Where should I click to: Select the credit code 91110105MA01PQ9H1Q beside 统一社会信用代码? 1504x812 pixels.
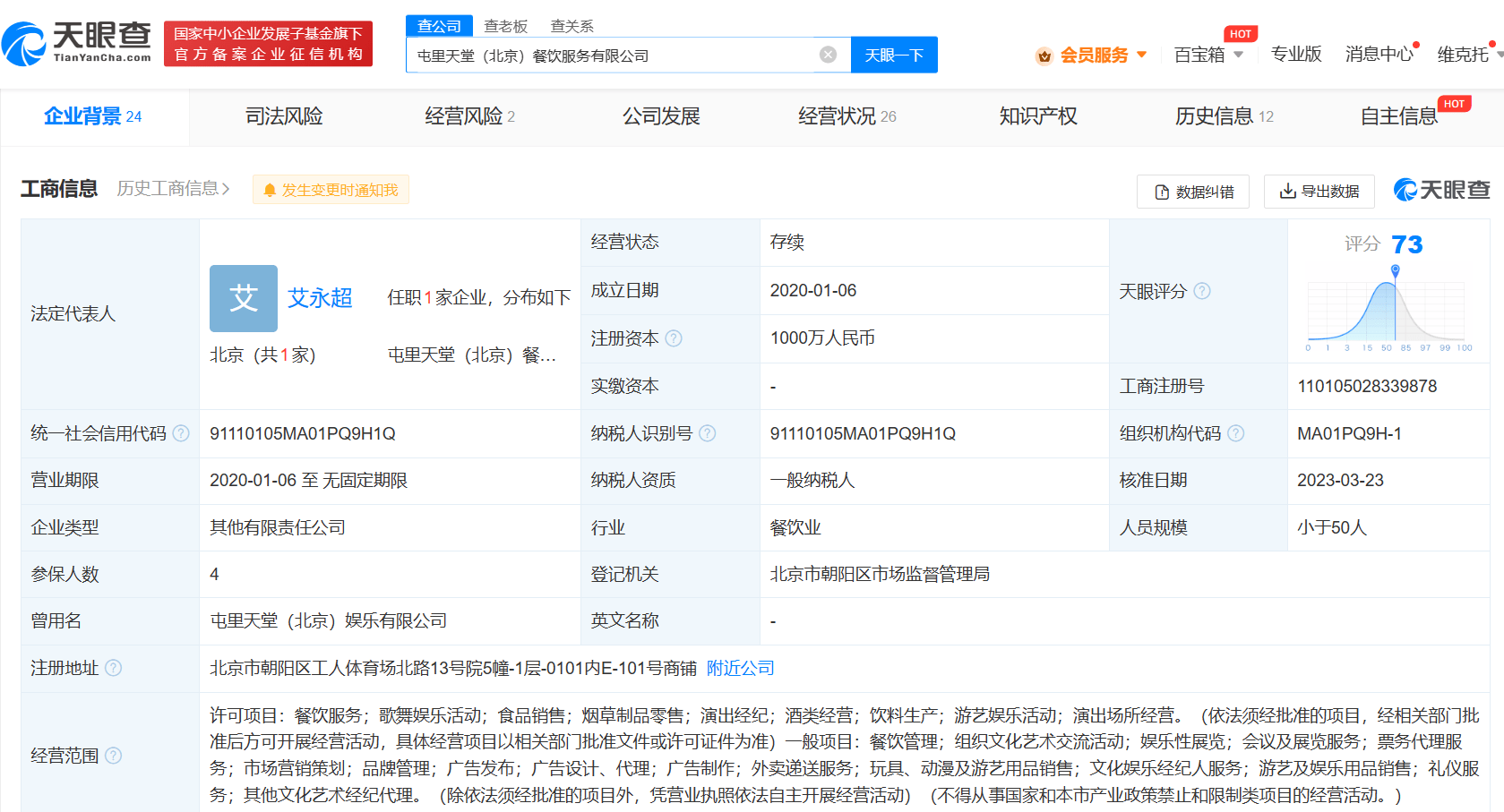(x=303, y=433)
